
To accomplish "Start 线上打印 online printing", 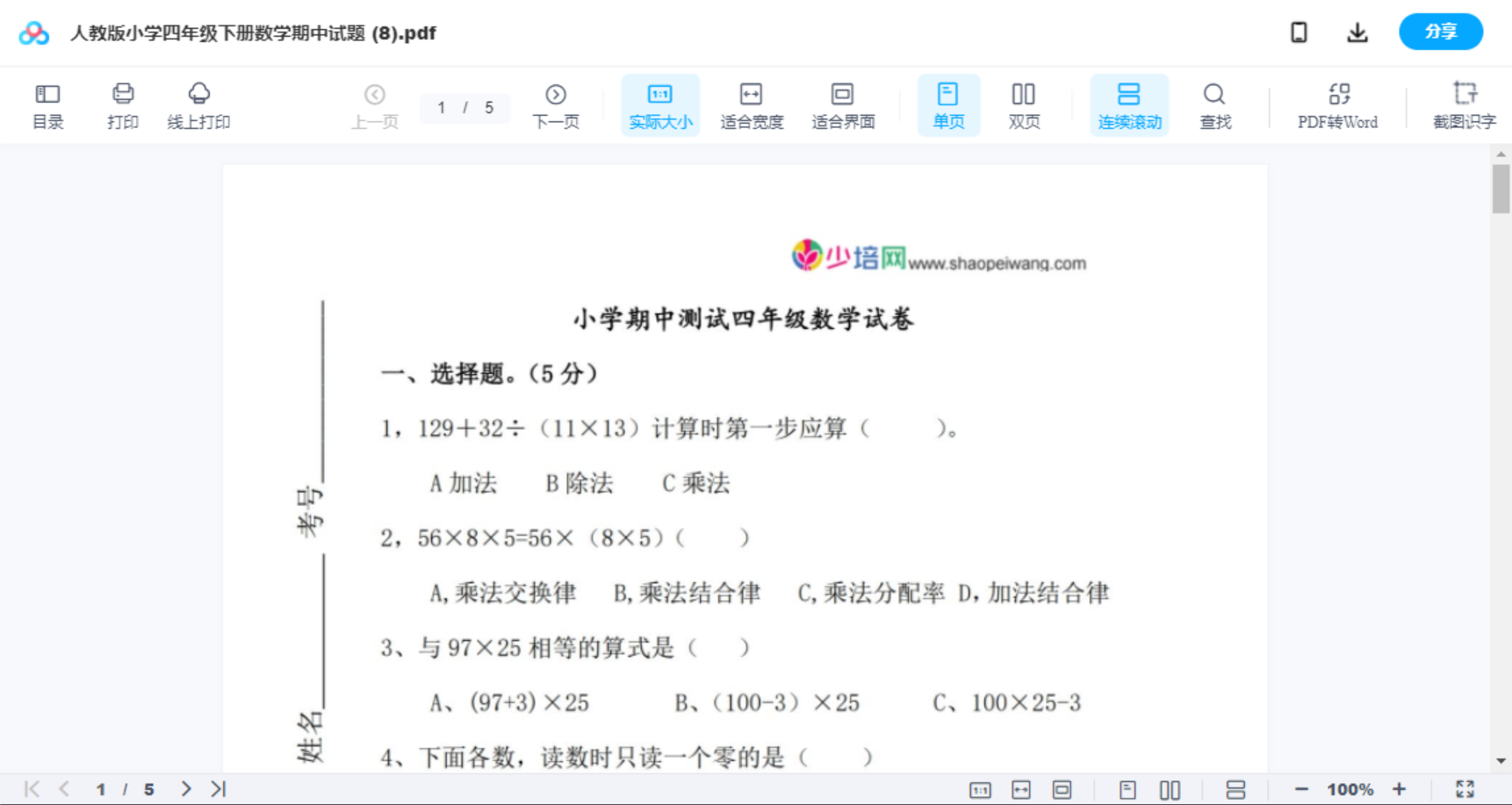I will point(198,104).
